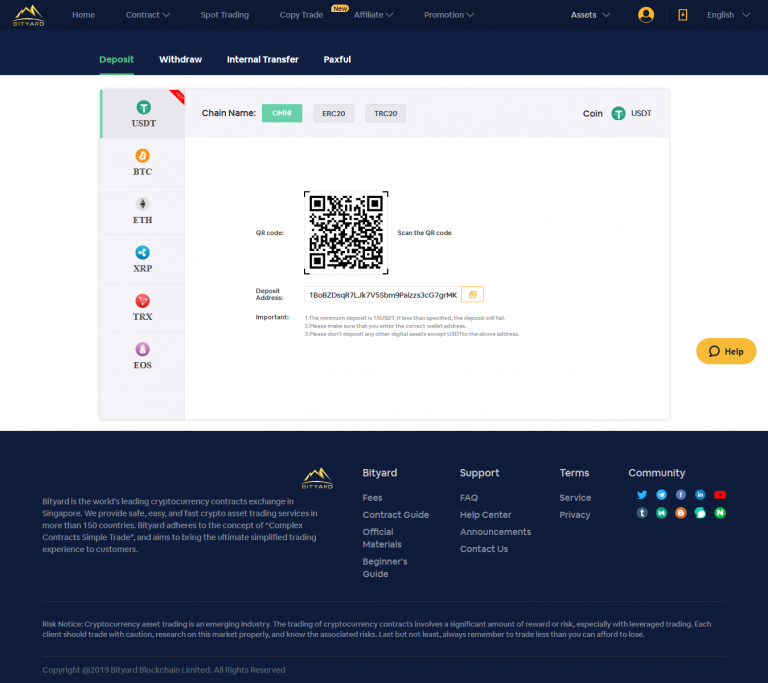768x683 pixels.
Task: Open the green chat bubble community icon
Action: point(700,512)
